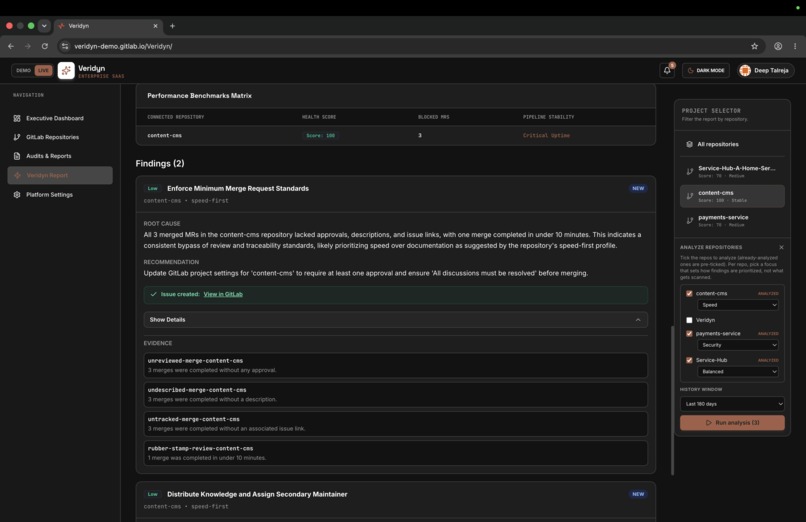The image size is (806, 522).
Task: Open the Chrome profile icon
Action: [778, 46]
